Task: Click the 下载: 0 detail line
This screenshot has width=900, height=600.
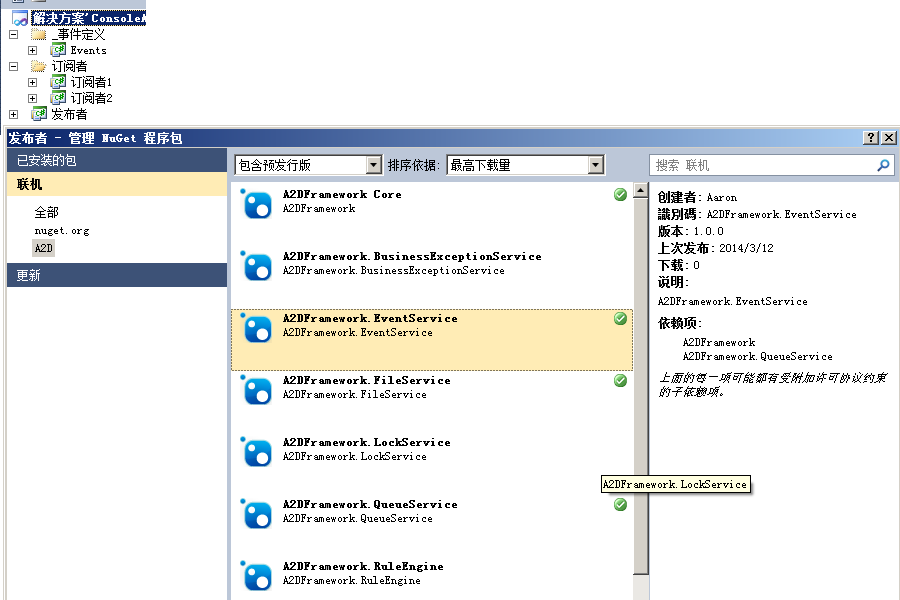Action: click(x=678, y=265)
